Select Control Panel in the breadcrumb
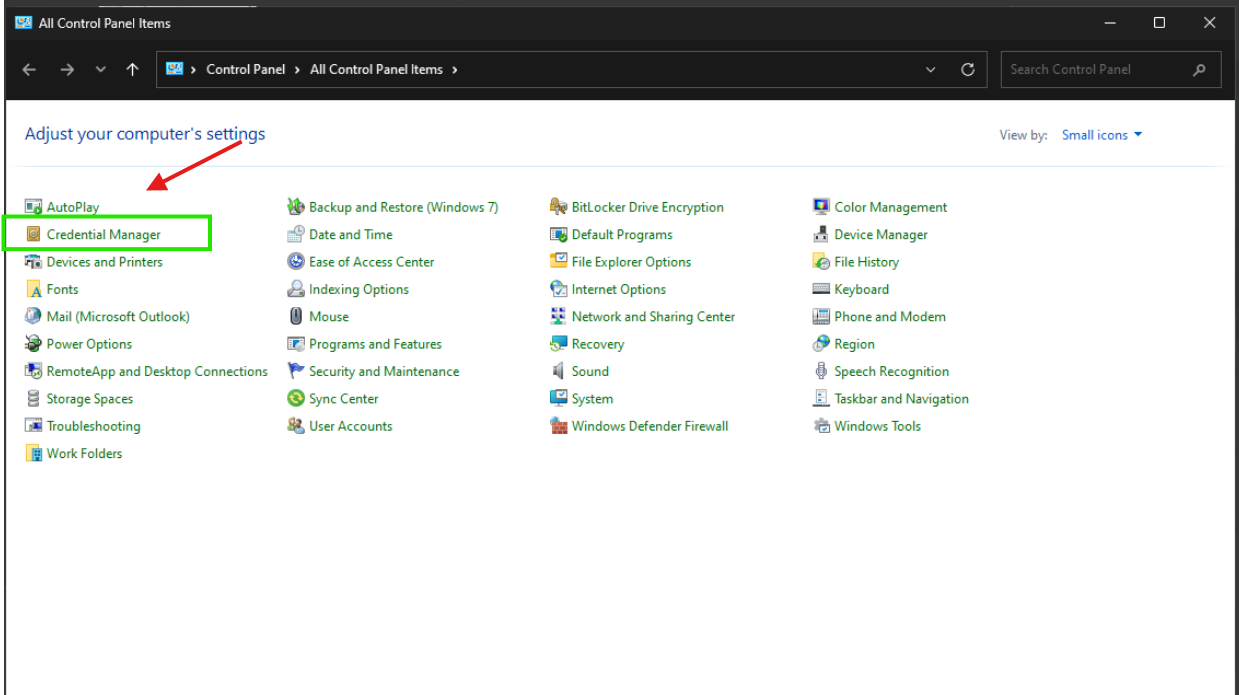The width and height of the screenshot is (1239, 695). point(246,70)
